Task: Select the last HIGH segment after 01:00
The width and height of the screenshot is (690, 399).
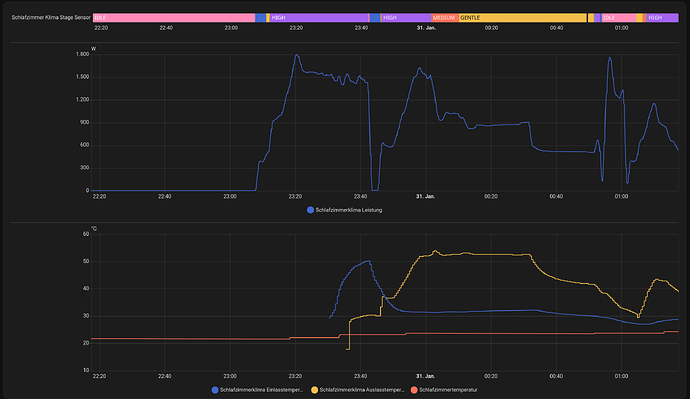Action: coord(662,18)
